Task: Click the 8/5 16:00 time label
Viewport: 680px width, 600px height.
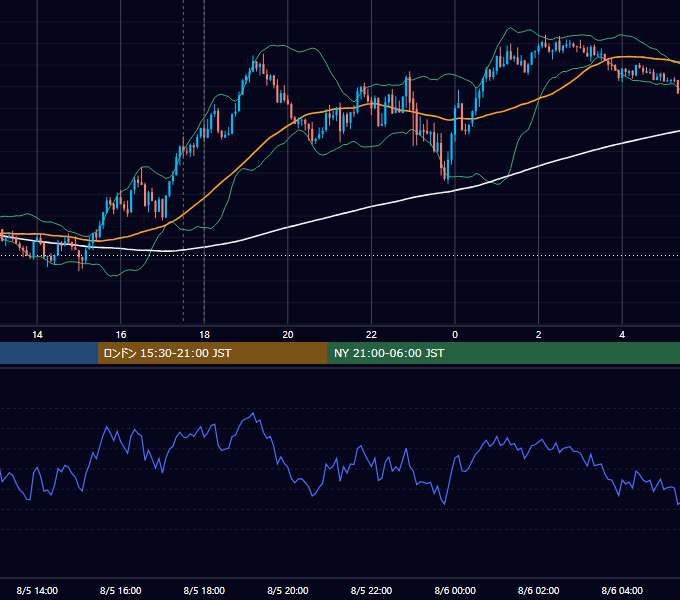Action: point(121,590)
